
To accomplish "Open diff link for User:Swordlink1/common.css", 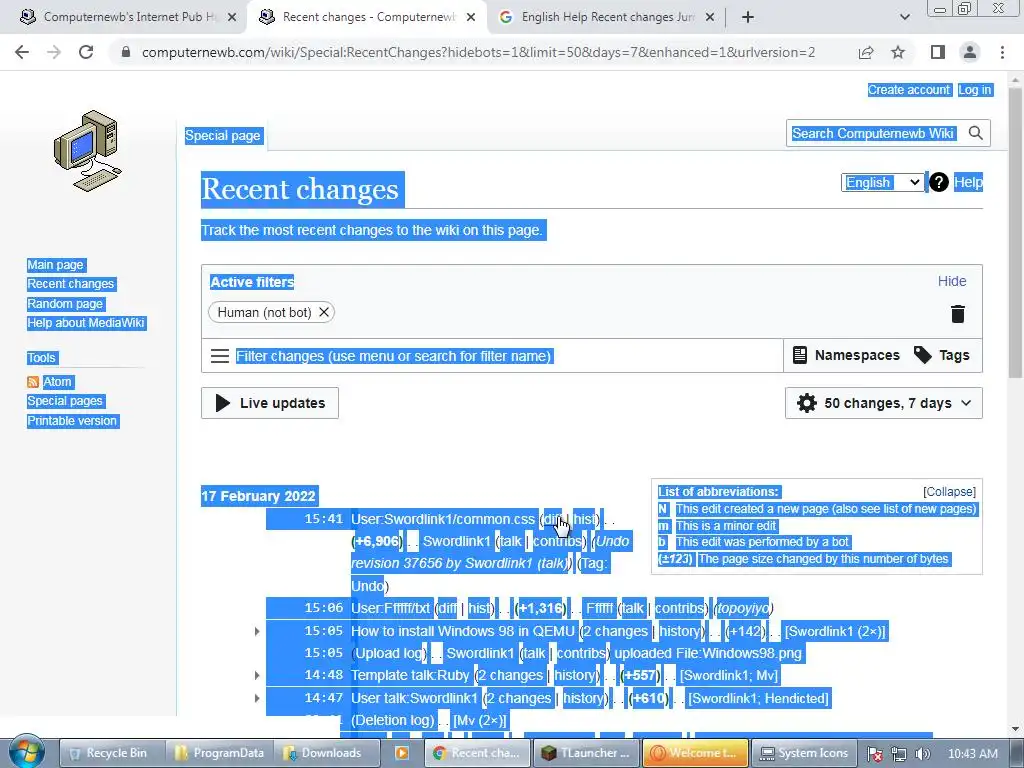I will [x=553, y=519].
